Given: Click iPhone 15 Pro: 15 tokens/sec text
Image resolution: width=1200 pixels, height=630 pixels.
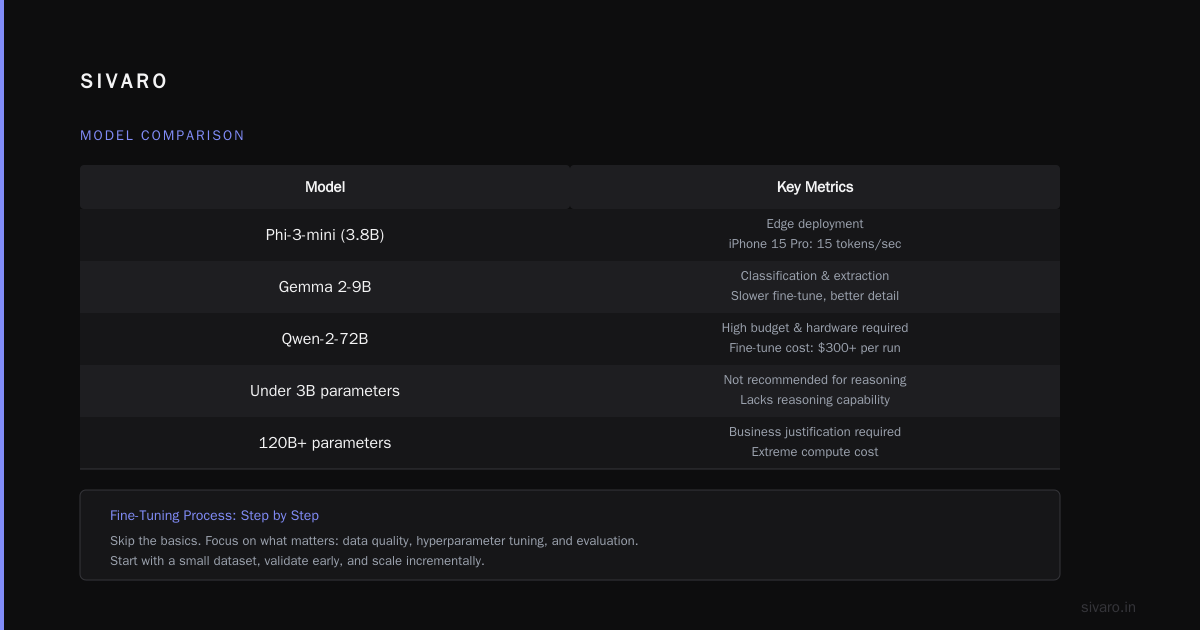Looking at the screenshot, I should (815, 244).
